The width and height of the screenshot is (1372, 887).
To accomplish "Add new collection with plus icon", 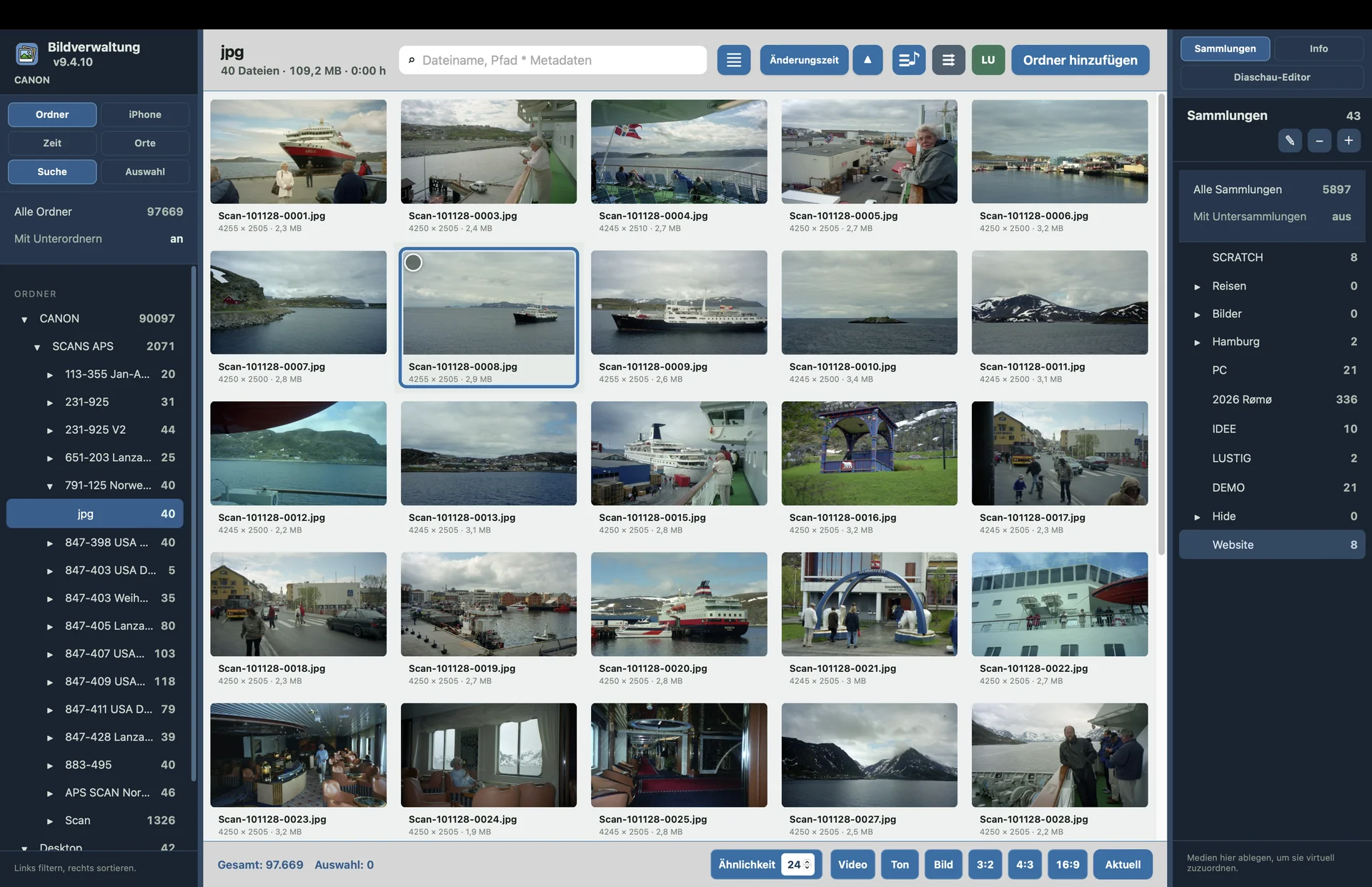I will tap(1348, 141).
